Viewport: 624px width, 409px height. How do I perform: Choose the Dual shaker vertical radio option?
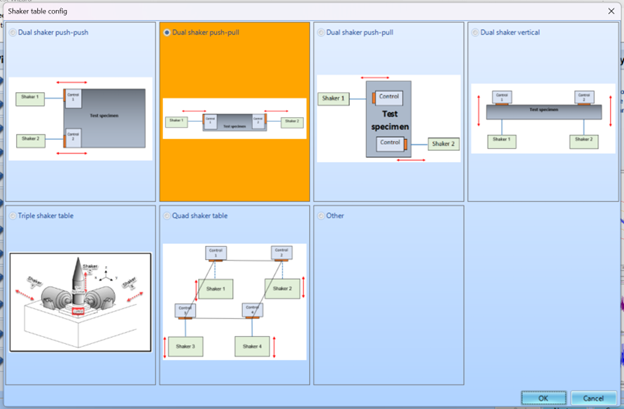[476, 33]
